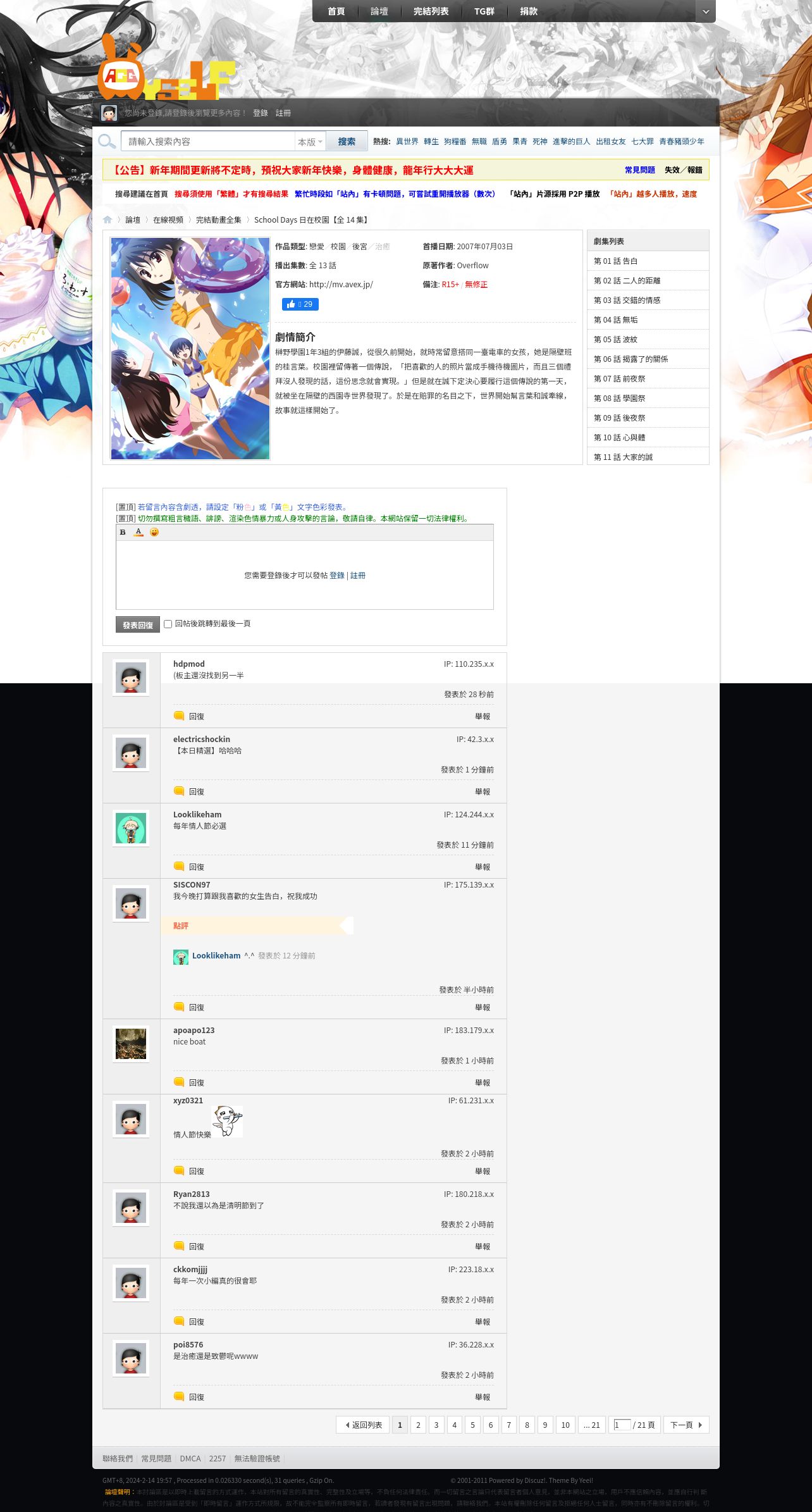Click the magnifier search icon

click(x=107, y=141)
